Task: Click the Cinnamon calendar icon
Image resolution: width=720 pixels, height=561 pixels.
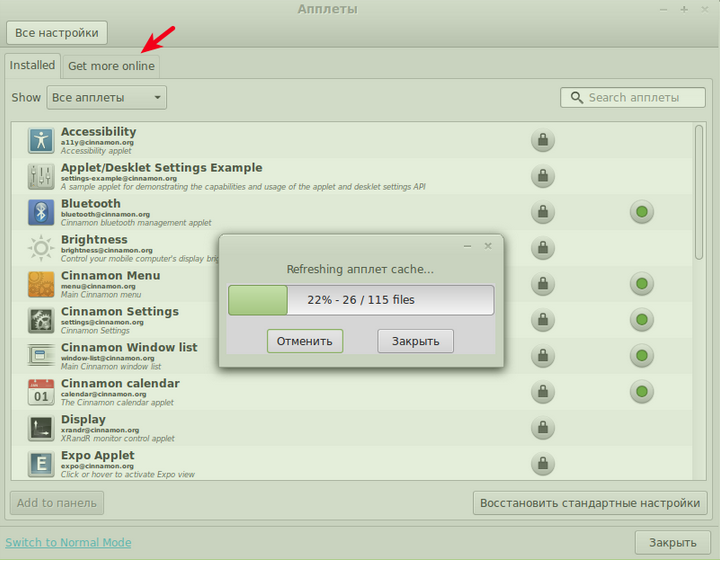Action: (41, 392)
